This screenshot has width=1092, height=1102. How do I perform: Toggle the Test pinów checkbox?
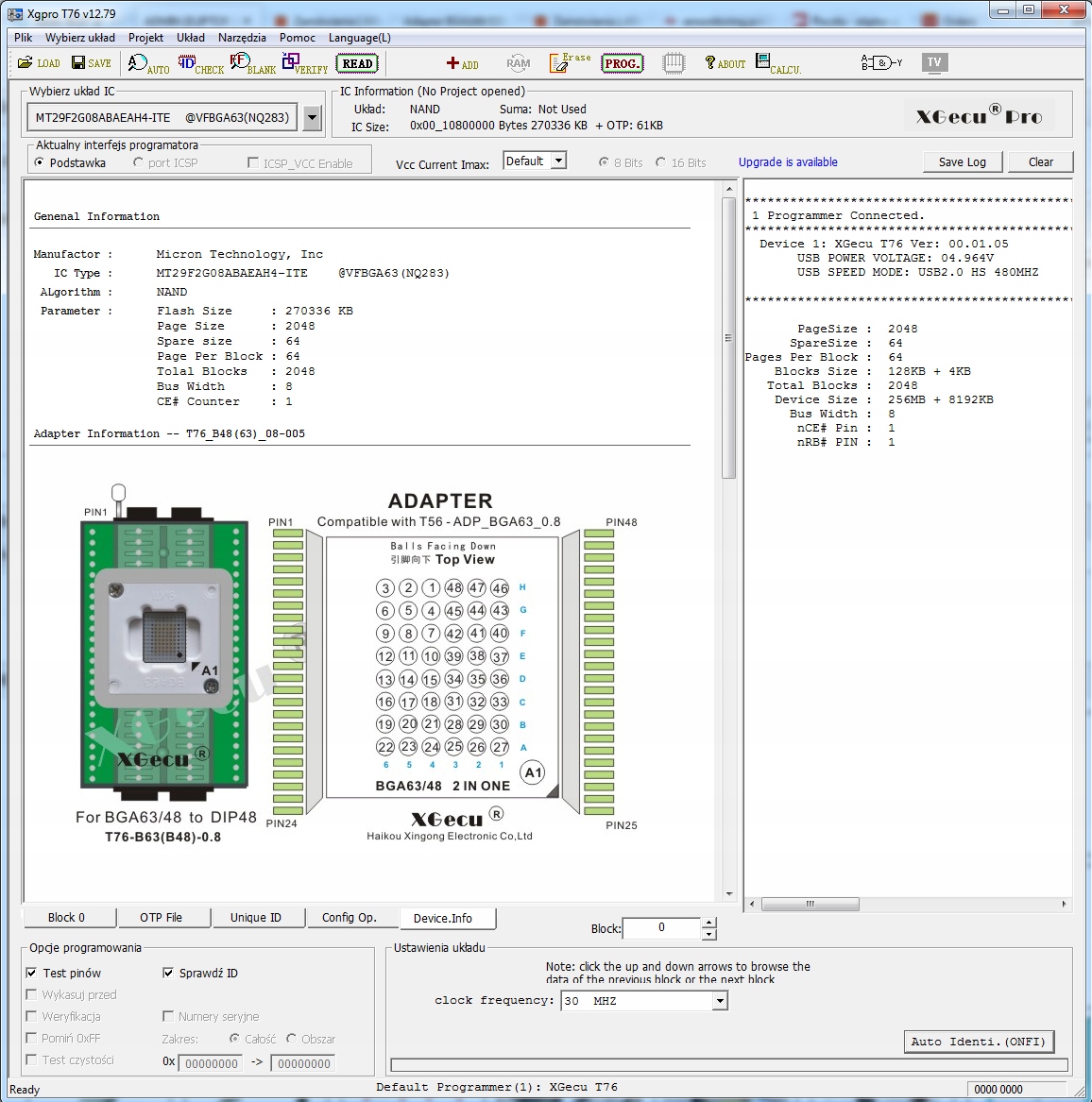click(31, 973)
